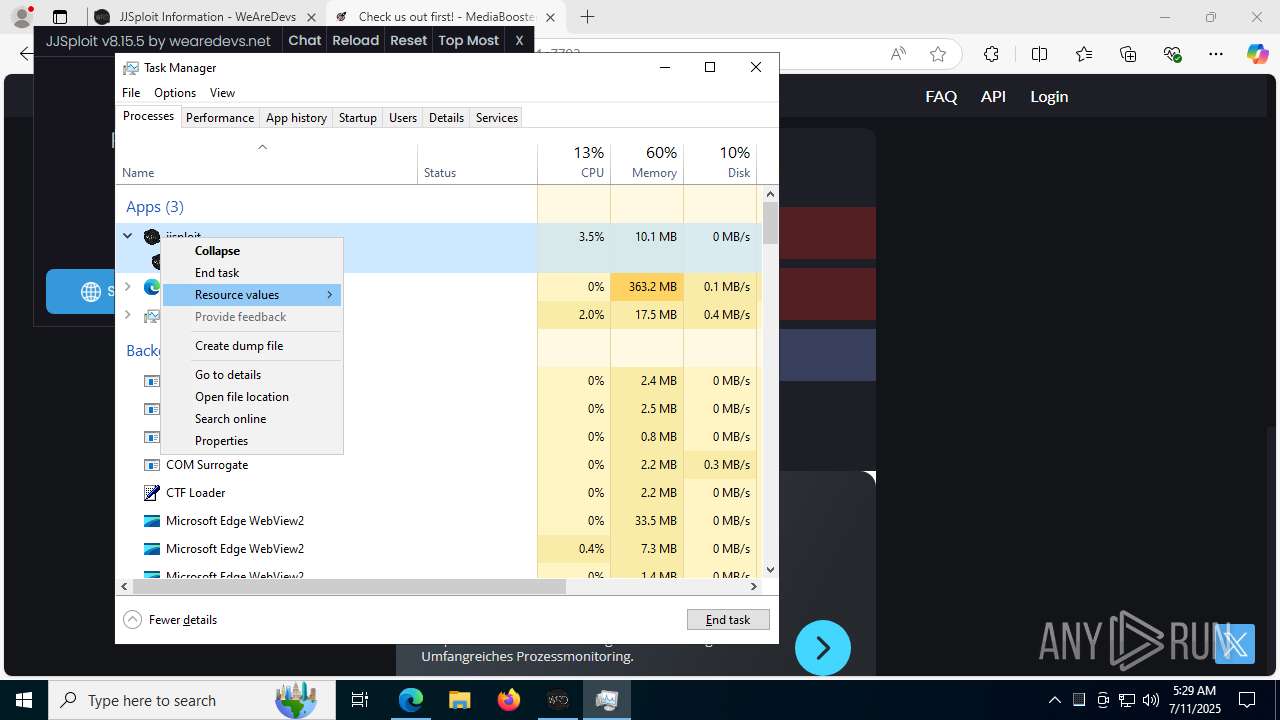1280x720 pixels.
Task: Click the End task button at bottom
Action: (728, 620)
